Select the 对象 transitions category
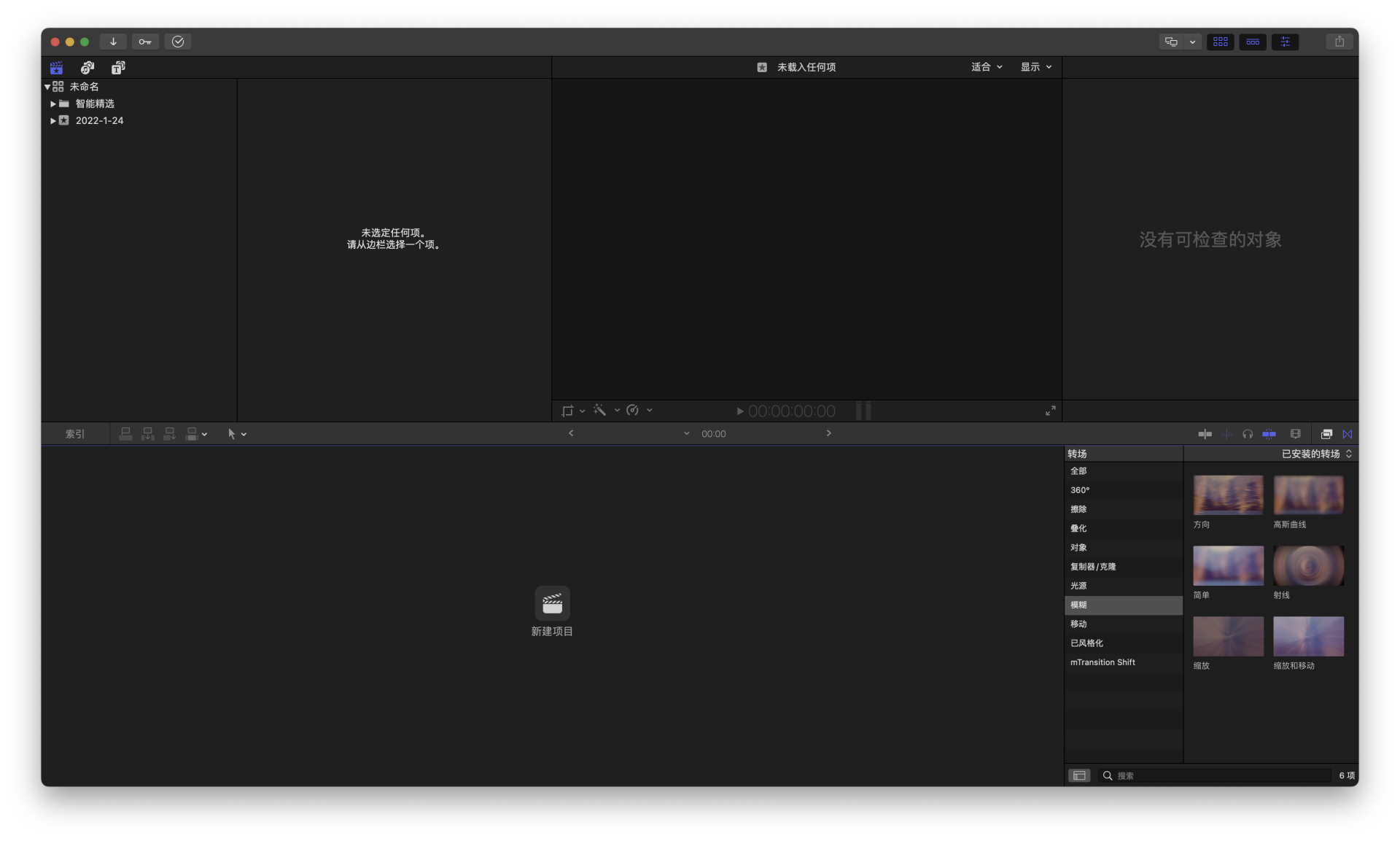 coord(1123,548)
